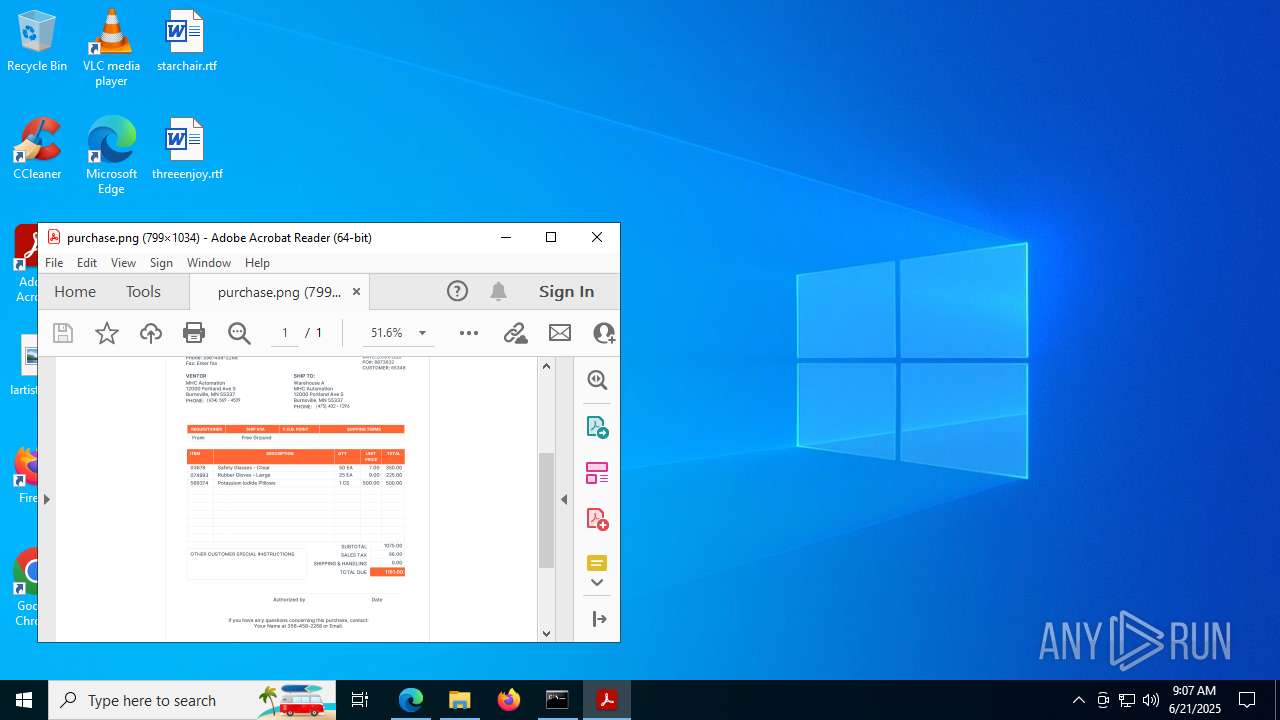The height and width of the screenshot is (720, 1280).
Task: Click the share with others person icon
Action: click(x=604, y=333)
